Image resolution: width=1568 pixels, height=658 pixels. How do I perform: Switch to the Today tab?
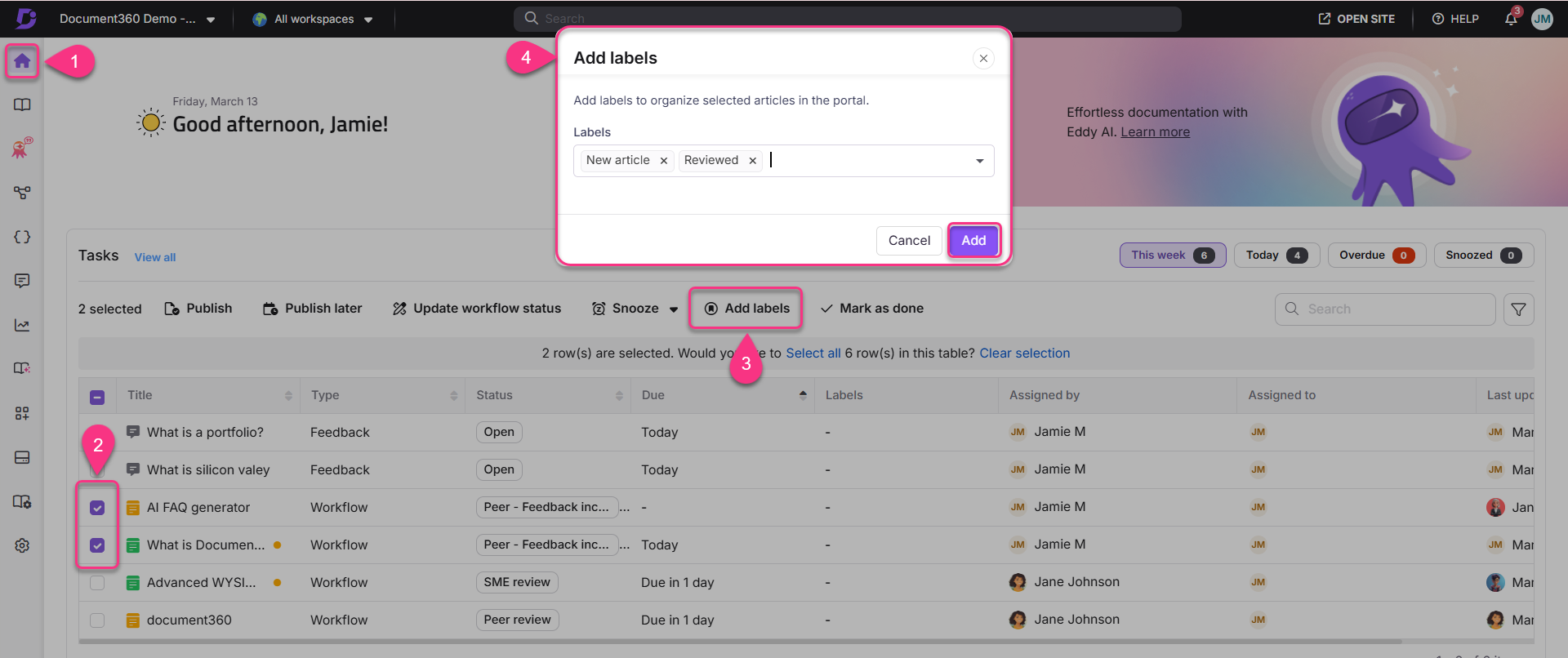[x=1276, y=256]
